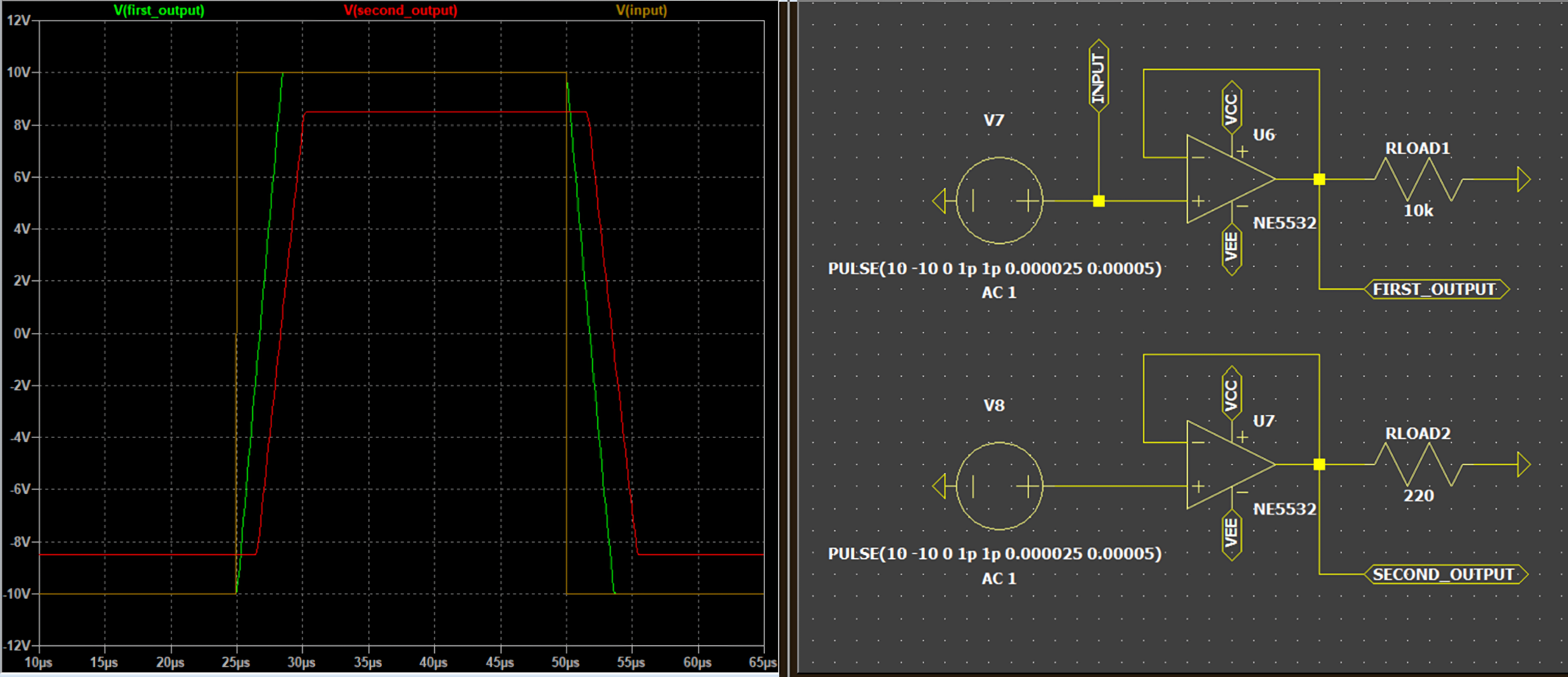Click the VEE flag on U6
The image size is (1568, 677).
[1232, 250]
